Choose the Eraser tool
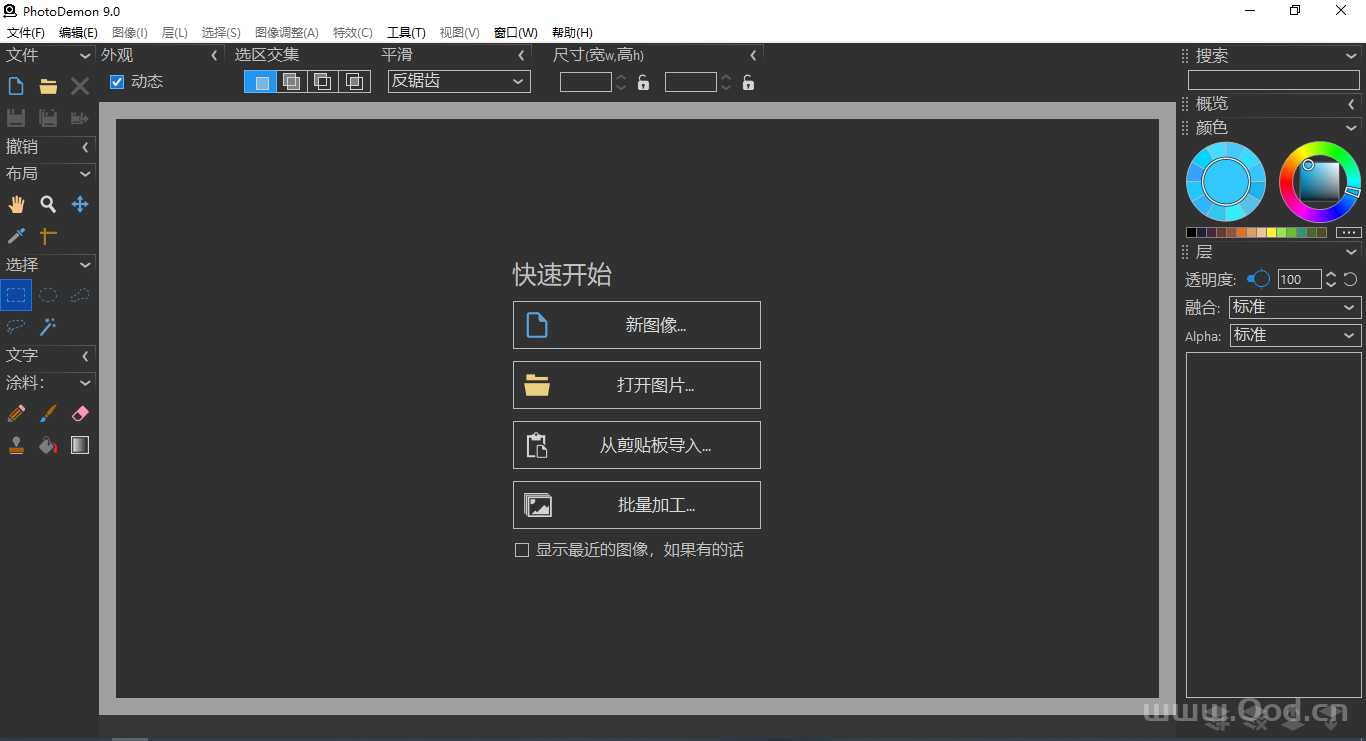 [80, 413]
